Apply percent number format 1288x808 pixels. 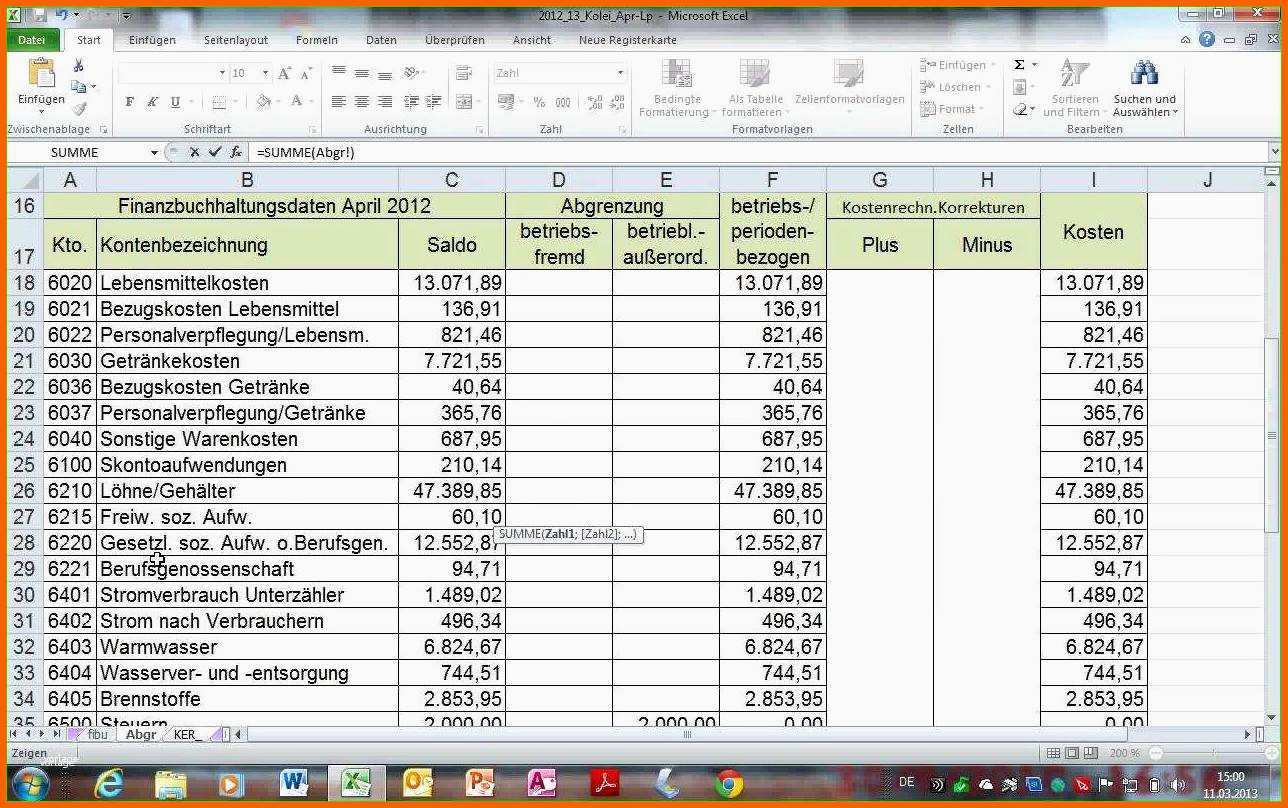[x=539, y=102]
